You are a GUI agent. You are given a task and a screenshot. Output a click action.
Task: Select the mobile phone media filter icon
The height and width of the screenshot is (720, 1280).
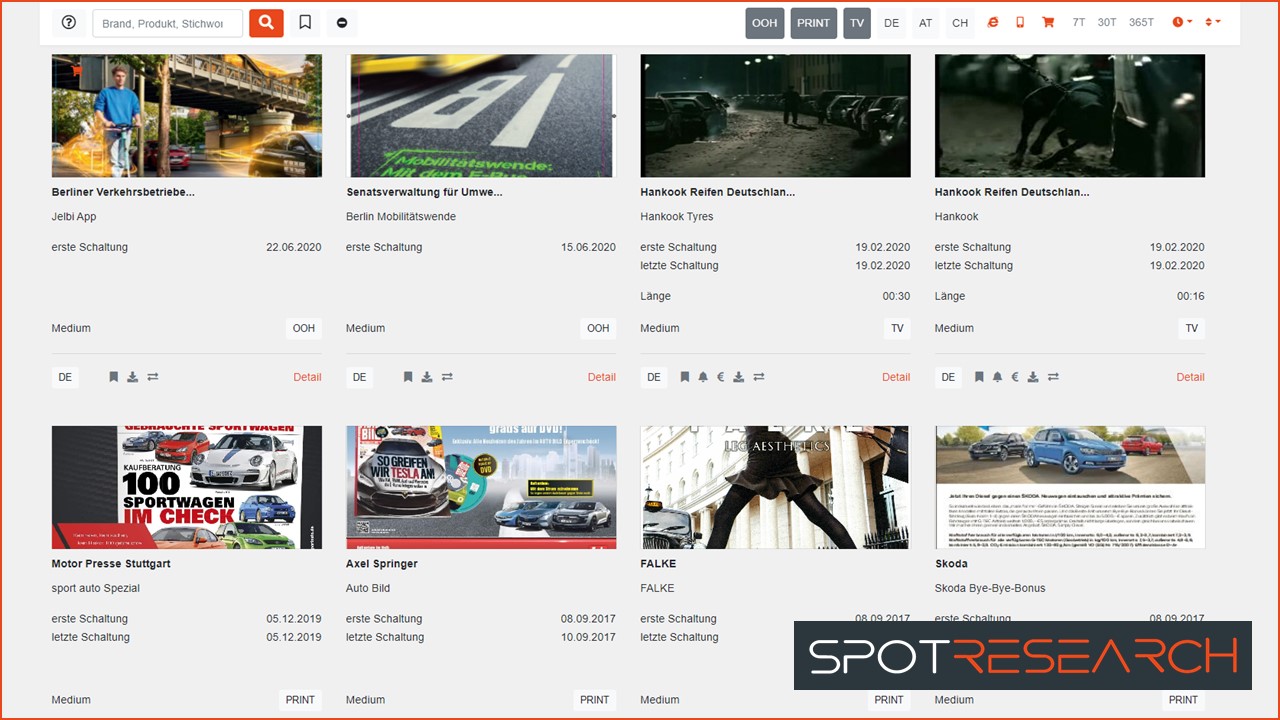coord(1020,22)
